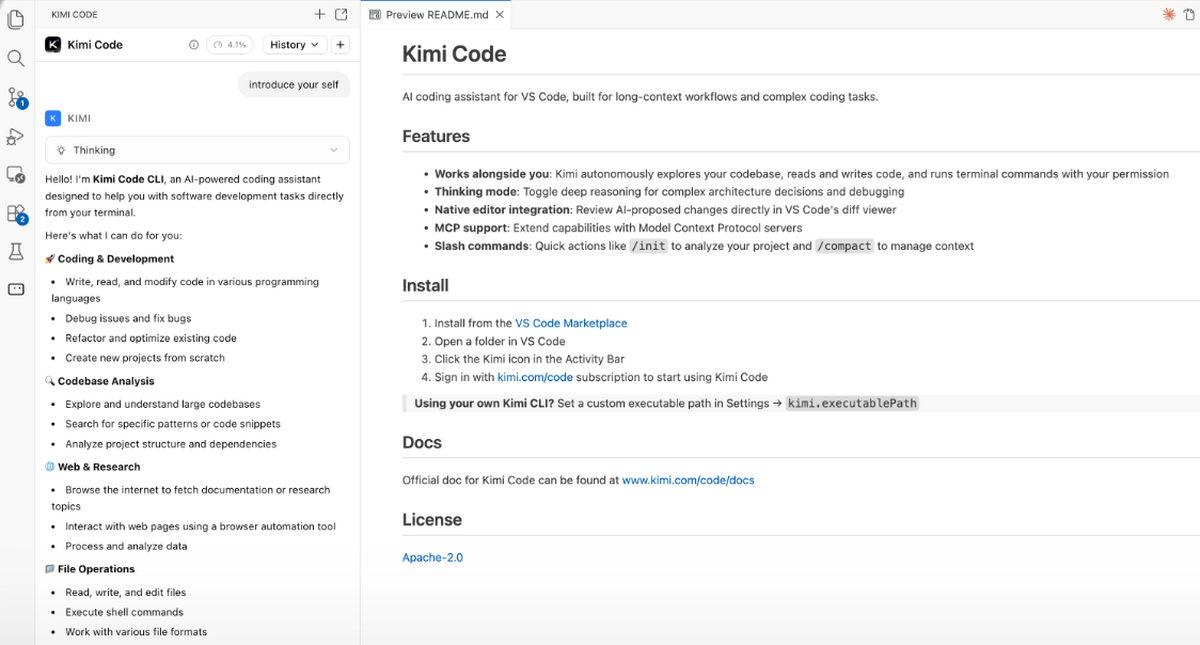1200x645 pixels.
Task: Click the /compact inline code
Action: click(845, 246)
